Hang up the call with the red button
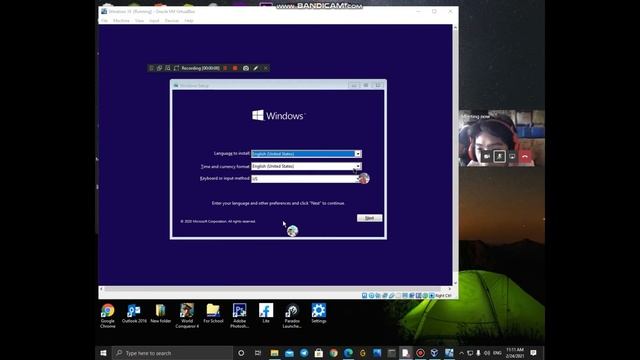The width and height of the screenshot is (640, 360). click(525, 156)
